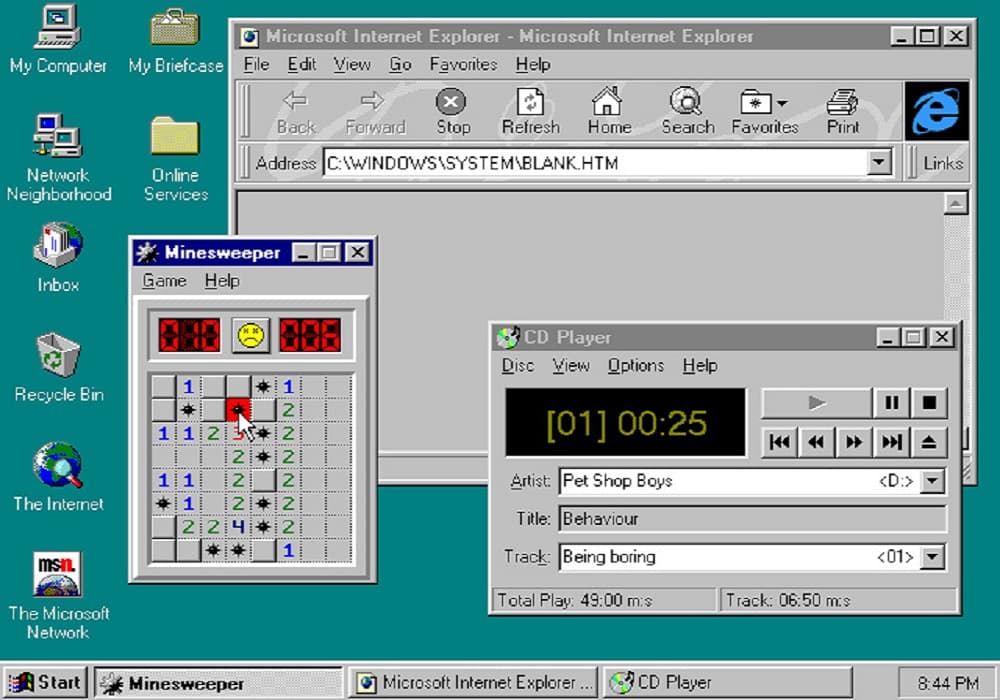Click the Back navigation icon

coord(293,104)
